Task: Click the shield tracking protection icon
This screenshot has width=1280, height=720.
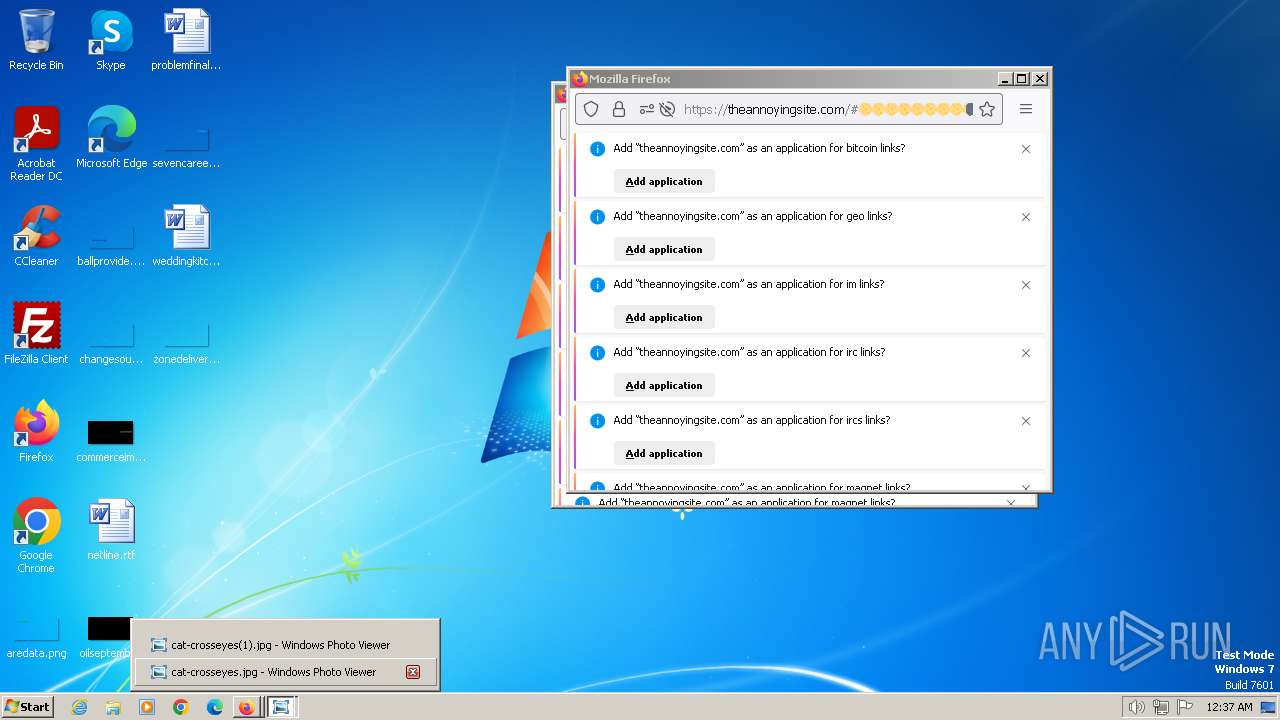Action: [x=591, y=109]
